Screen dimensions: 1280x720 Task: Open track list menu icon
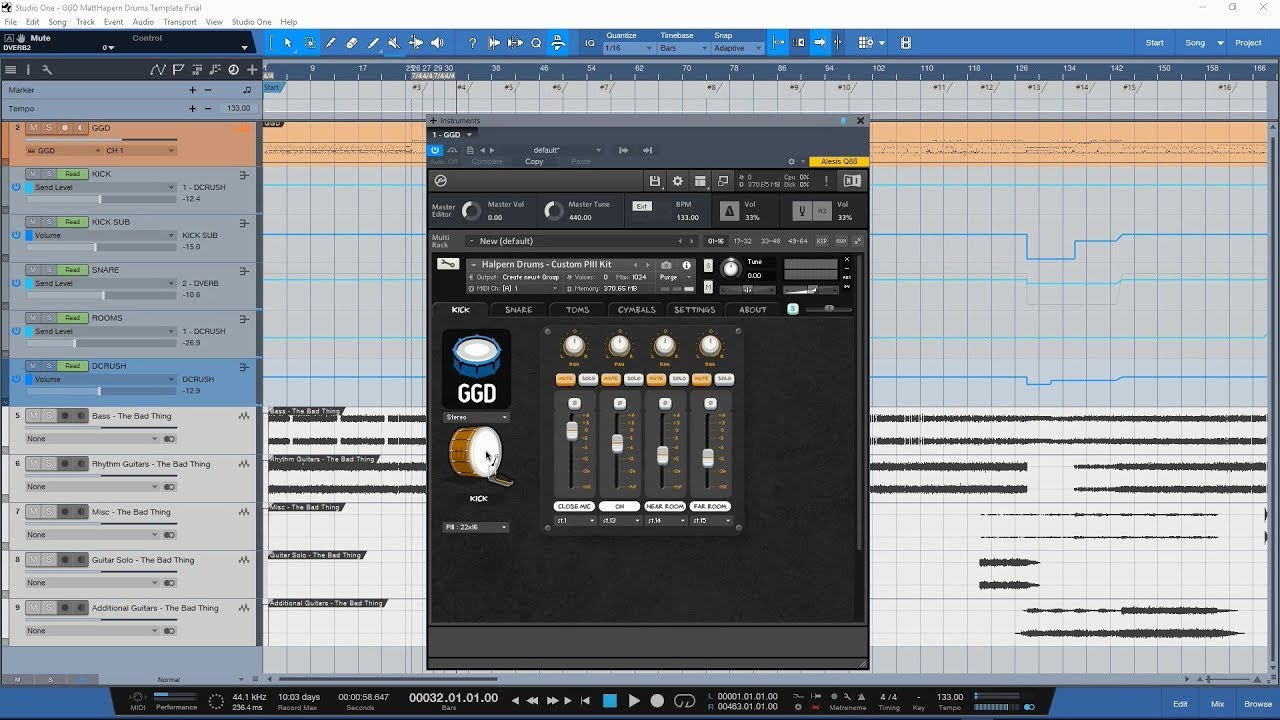point(10,69)
